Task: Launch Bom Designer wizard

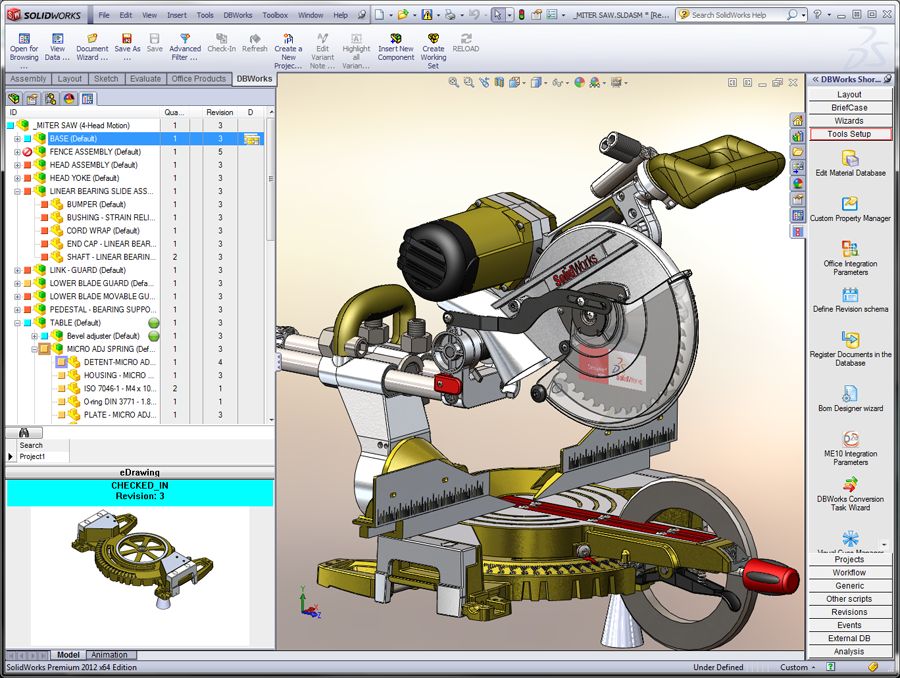Action: click(x=850, y=398)
